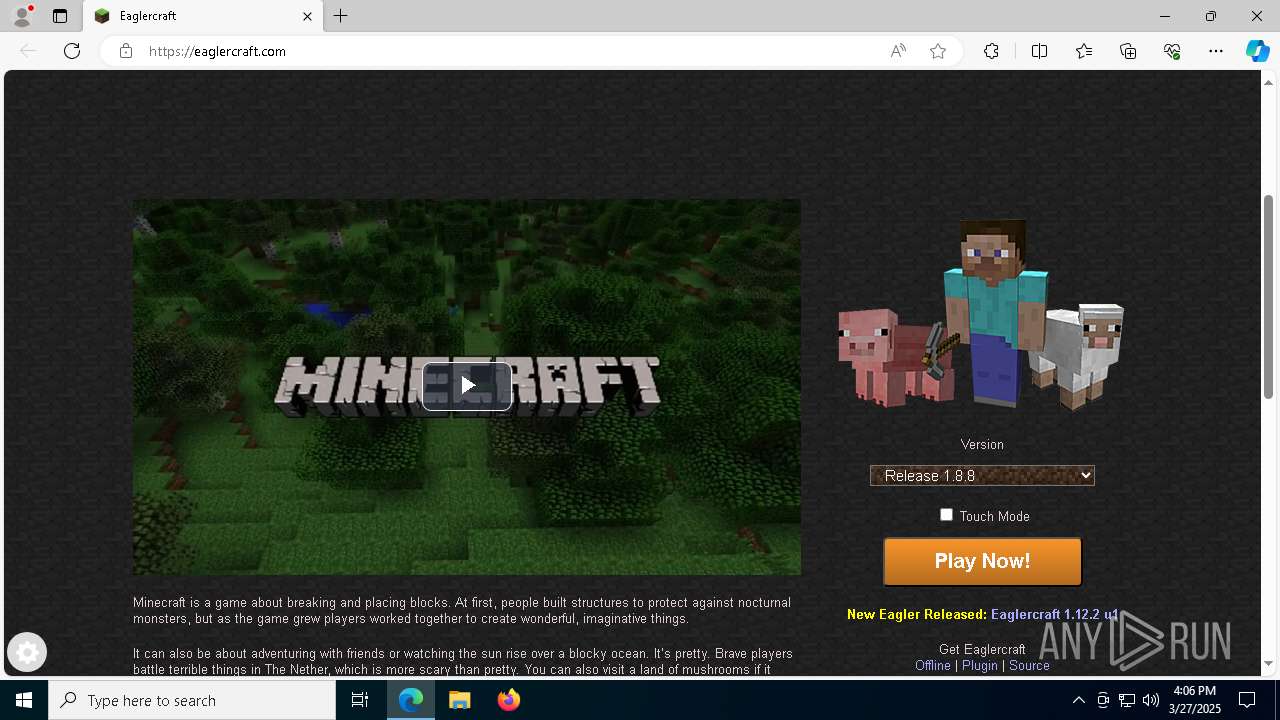Launch Firefox from the taskbar
This screenshot has height=720, width=1280.
coord(509,700)
